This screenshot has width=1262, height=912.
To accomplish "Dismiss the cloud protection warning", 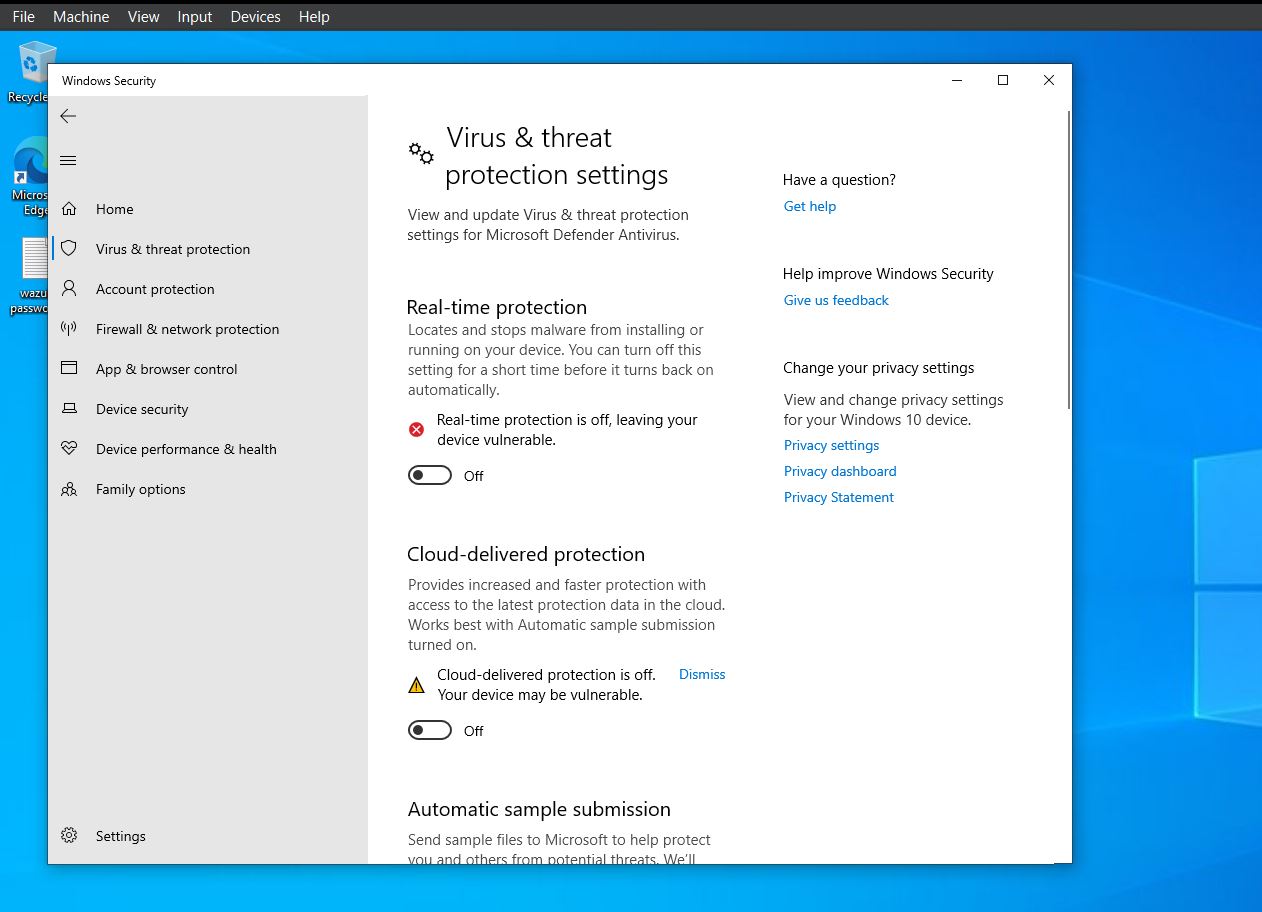I will [x=701, y=674].
